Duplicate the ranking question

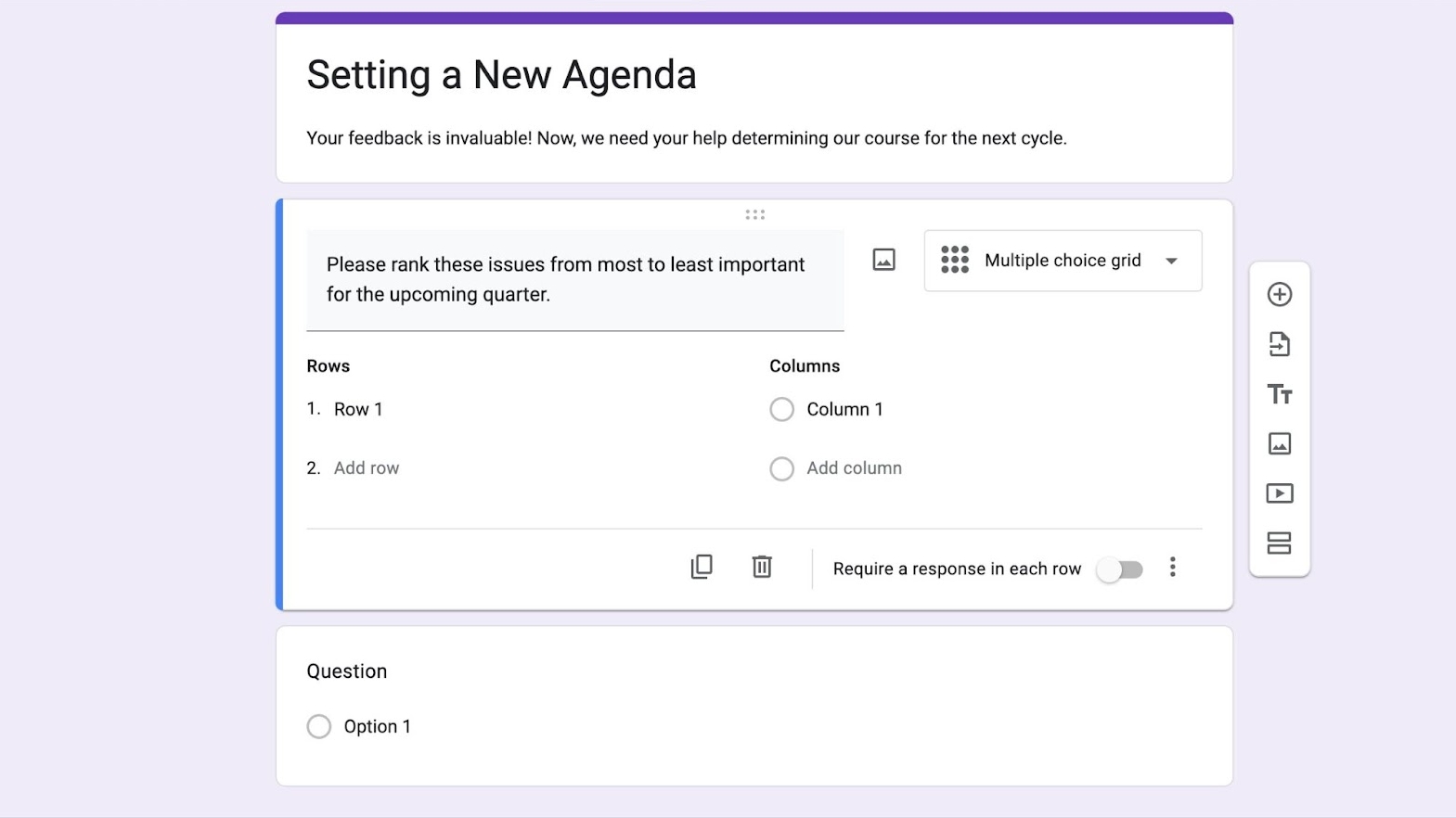[x=702, y=567]
